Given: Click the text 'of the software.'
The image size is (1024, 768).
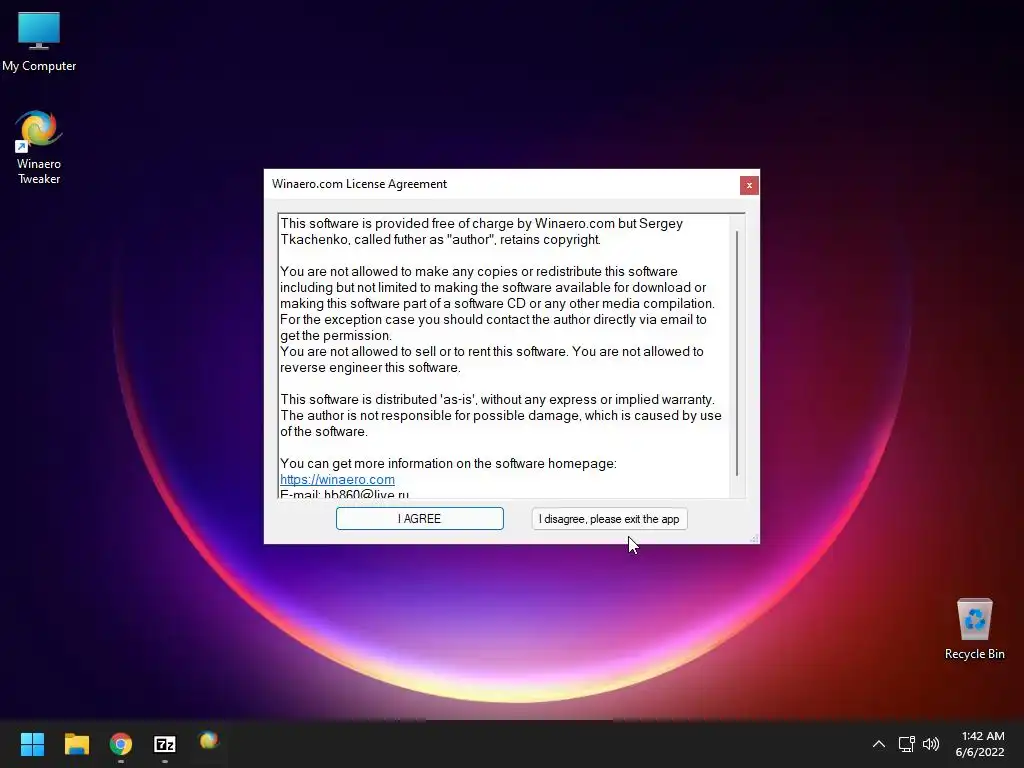Looking at the screenshot, I should coord(324,432).
